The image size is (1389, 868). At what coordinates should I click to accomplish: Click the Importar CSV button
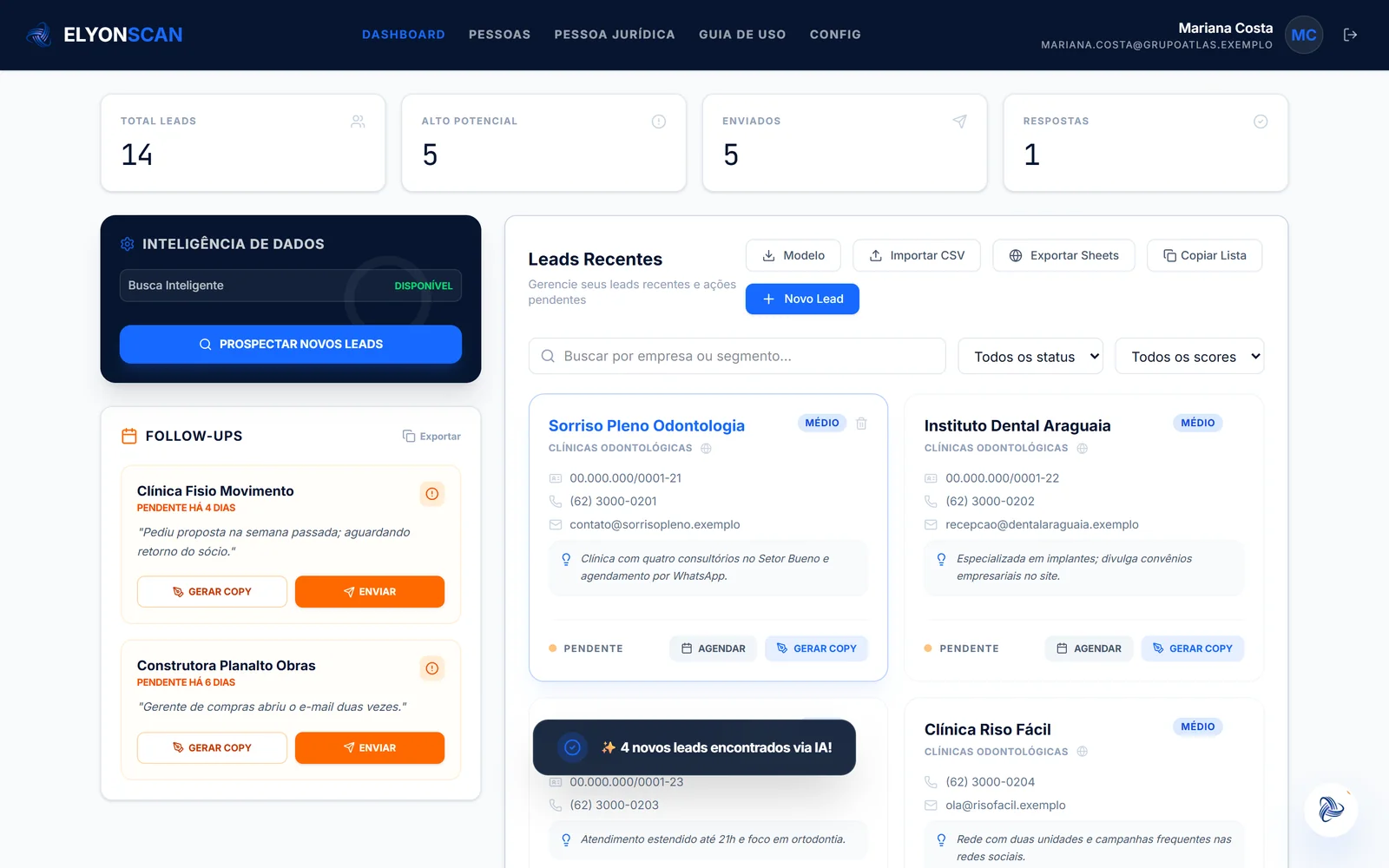point(917,256)
